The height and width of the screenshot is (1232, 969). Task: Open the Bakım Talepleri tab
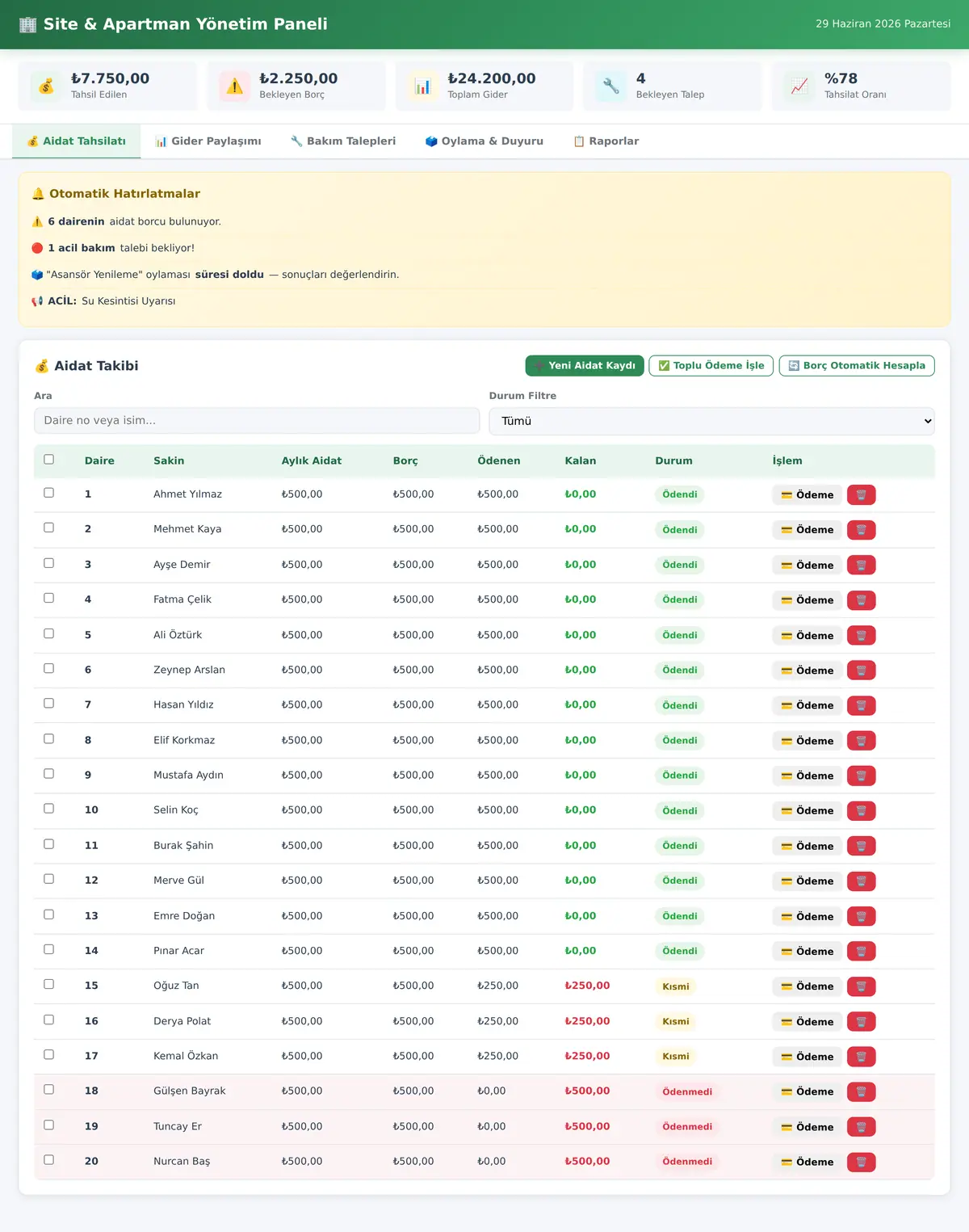pos(343,141)
